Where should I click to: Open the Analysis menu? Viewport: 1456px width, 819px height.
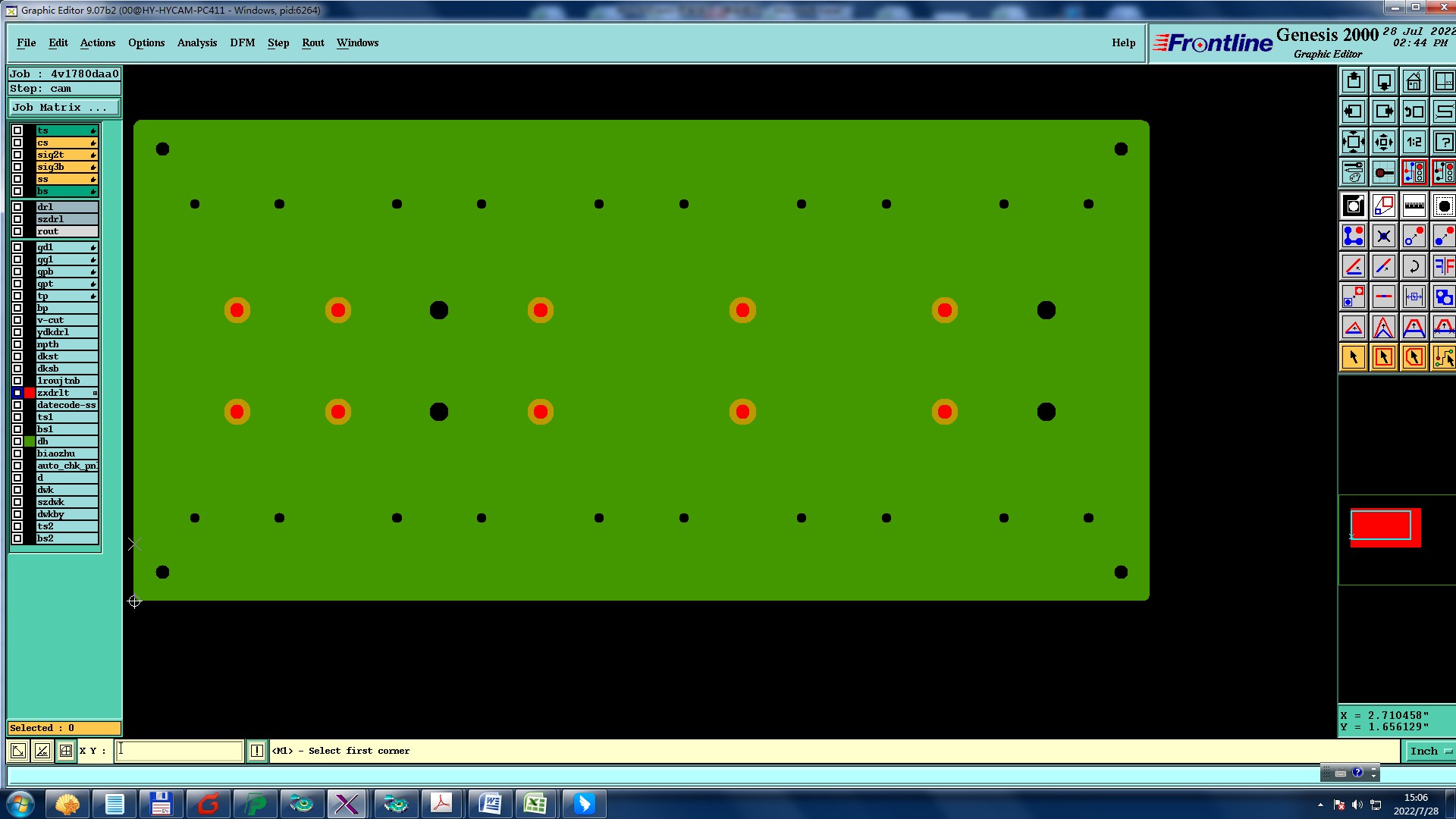pos(196,43)
